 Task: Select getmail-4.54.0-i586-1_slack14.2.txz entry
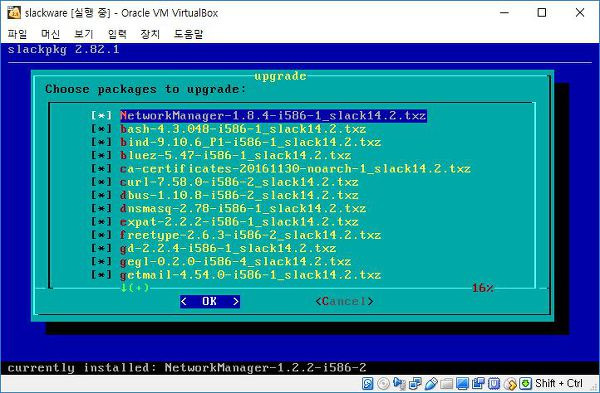point(251,275)
